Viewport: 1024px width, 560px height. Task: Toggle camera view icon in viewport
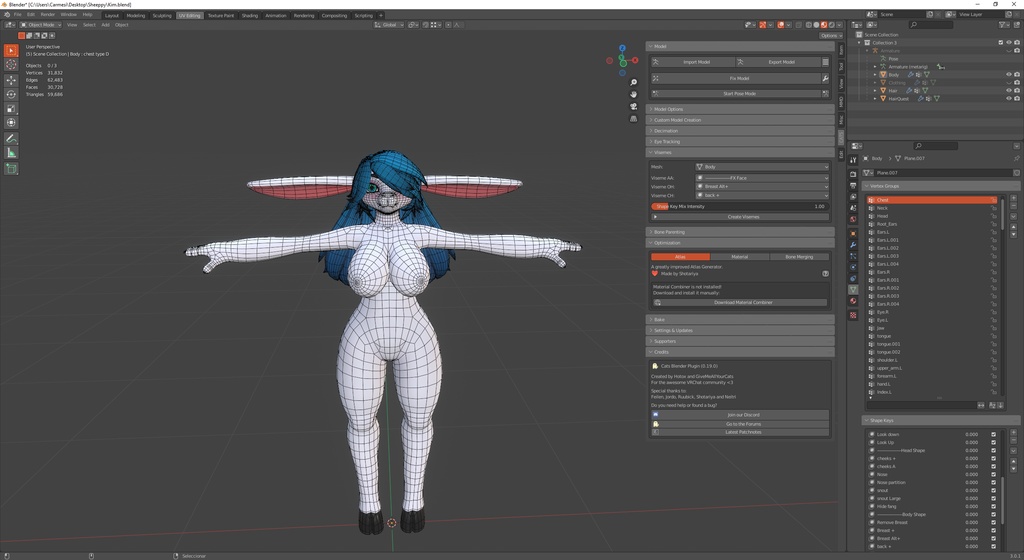click(633, 106)
